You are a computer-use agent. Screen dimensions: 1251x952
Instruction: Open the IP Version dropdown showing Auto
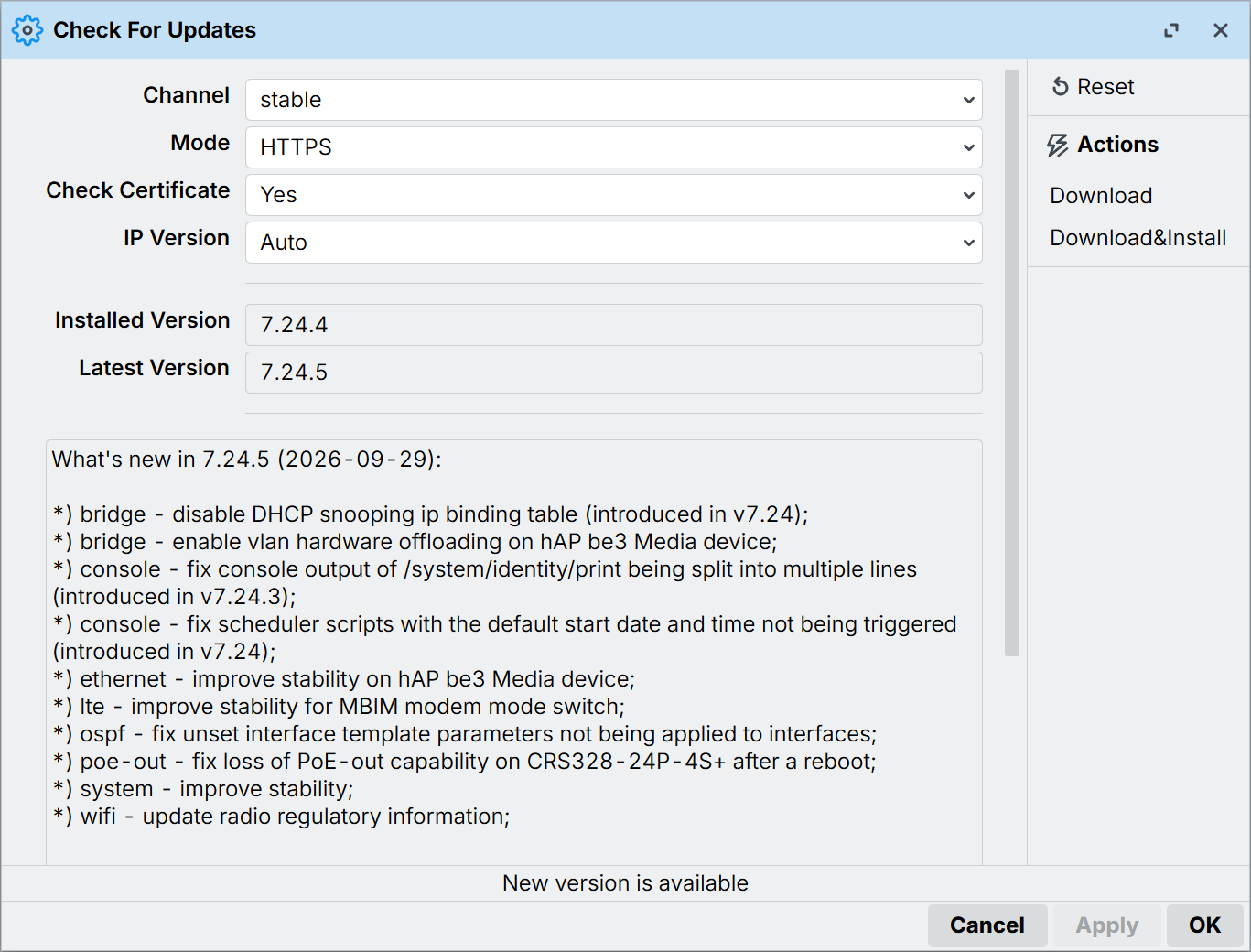[x=614, y=243]
